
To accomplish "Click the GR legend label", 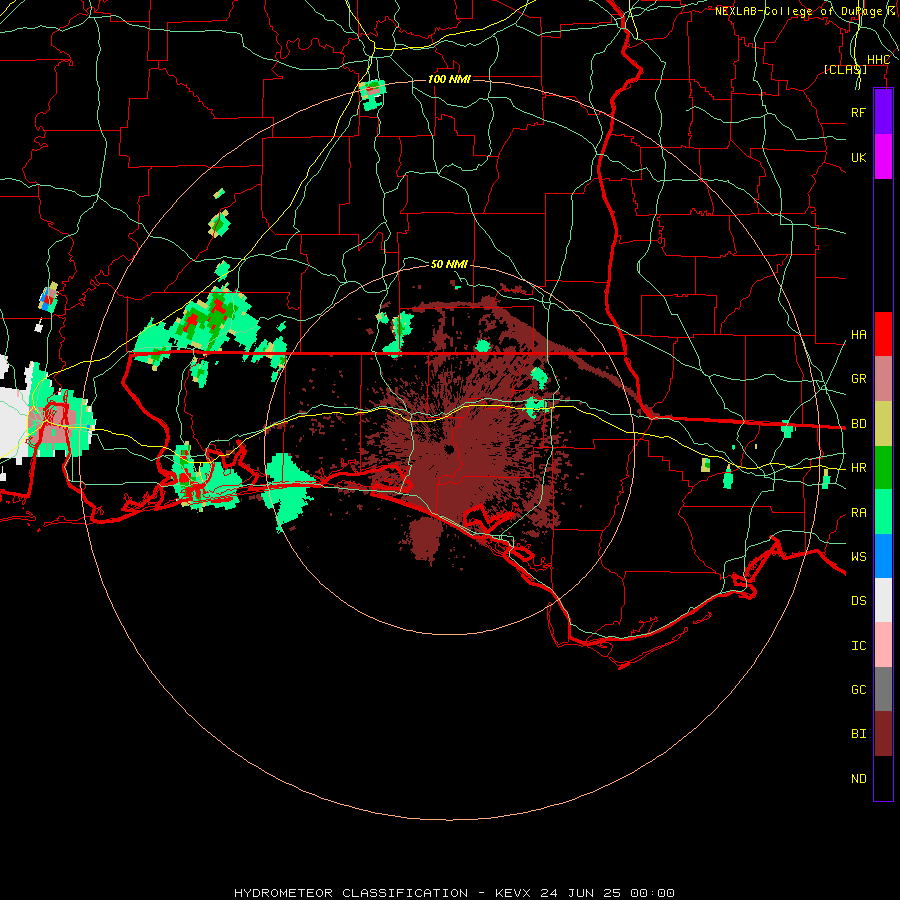I will [x=858, y=379].
